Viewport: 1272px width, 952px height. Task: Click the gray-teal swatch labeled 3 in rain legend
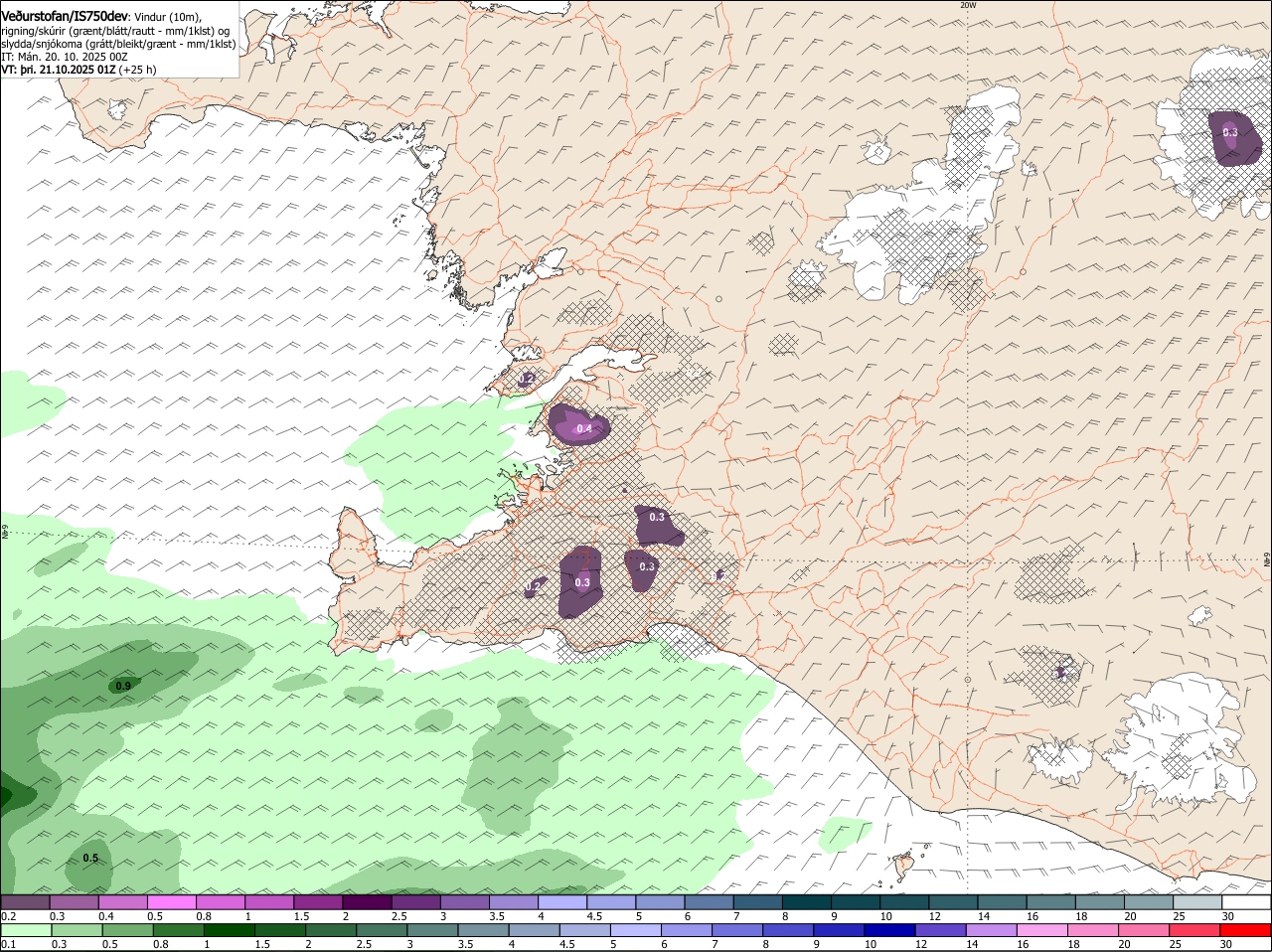coord(433,930)
